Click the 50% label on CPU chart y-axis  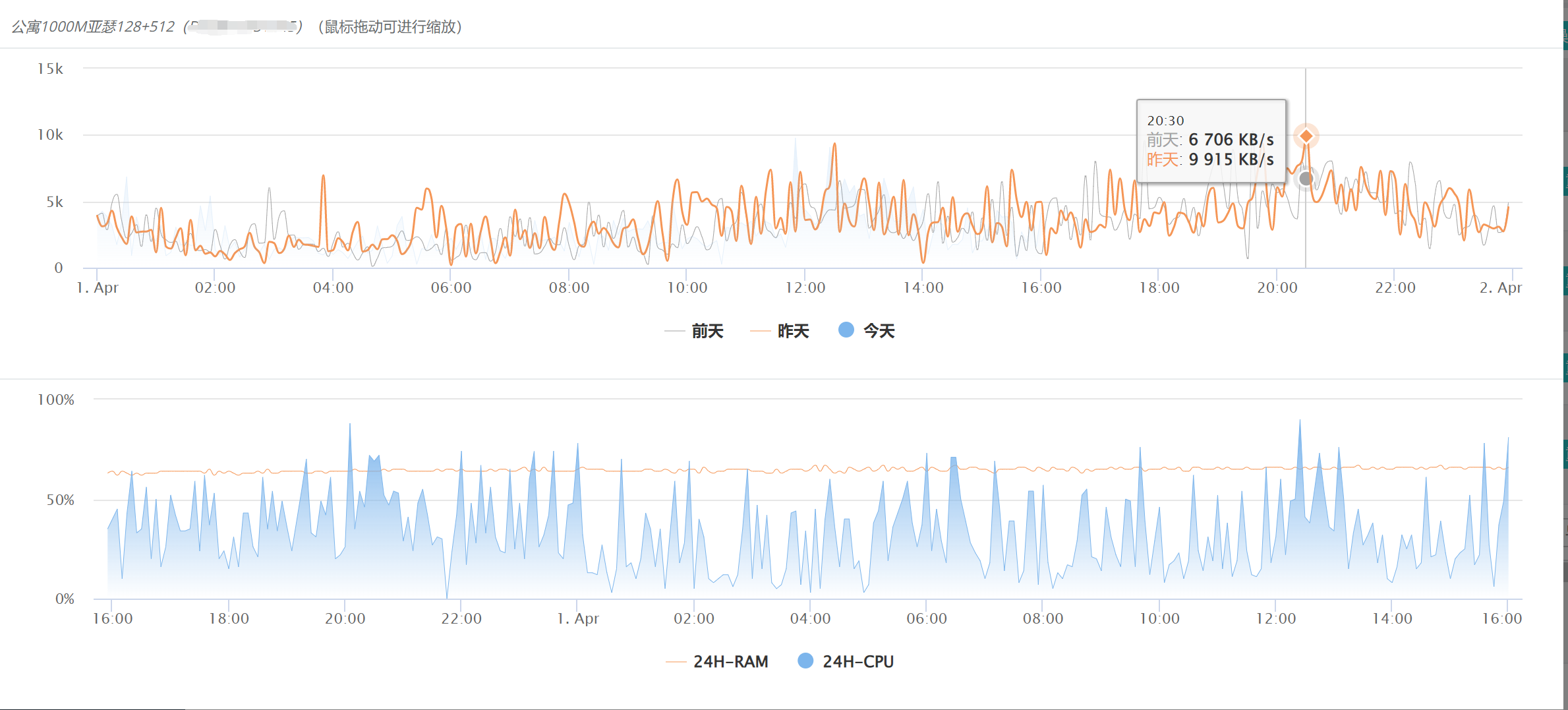(60, 500)
